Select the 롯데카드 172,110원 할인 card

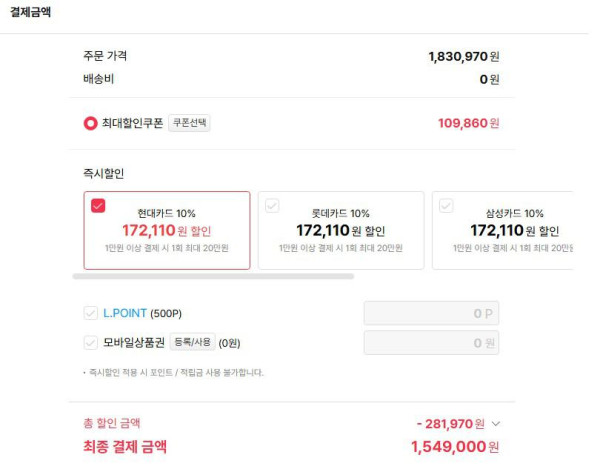point(341,230)
